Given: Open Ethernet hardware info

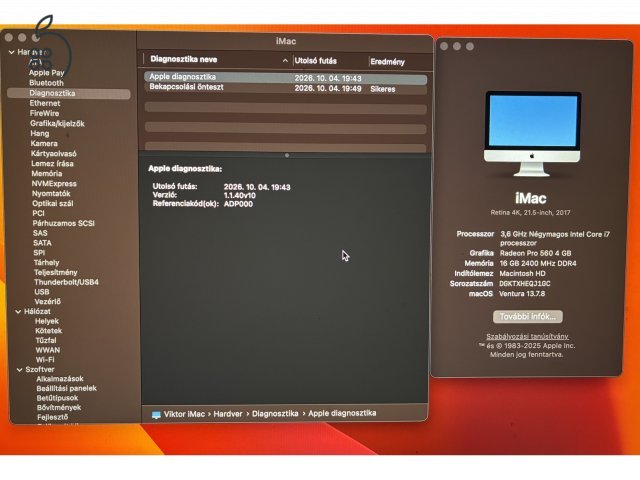Looking at the screenshot, I should click(44, 103).
